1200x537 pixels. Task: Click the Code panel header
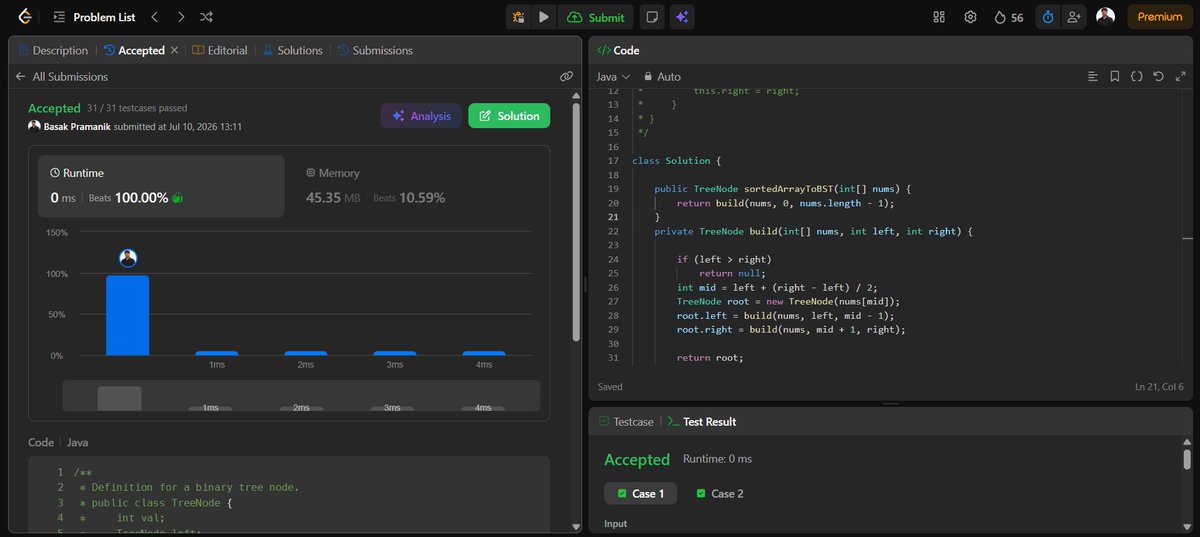(618, 50)
